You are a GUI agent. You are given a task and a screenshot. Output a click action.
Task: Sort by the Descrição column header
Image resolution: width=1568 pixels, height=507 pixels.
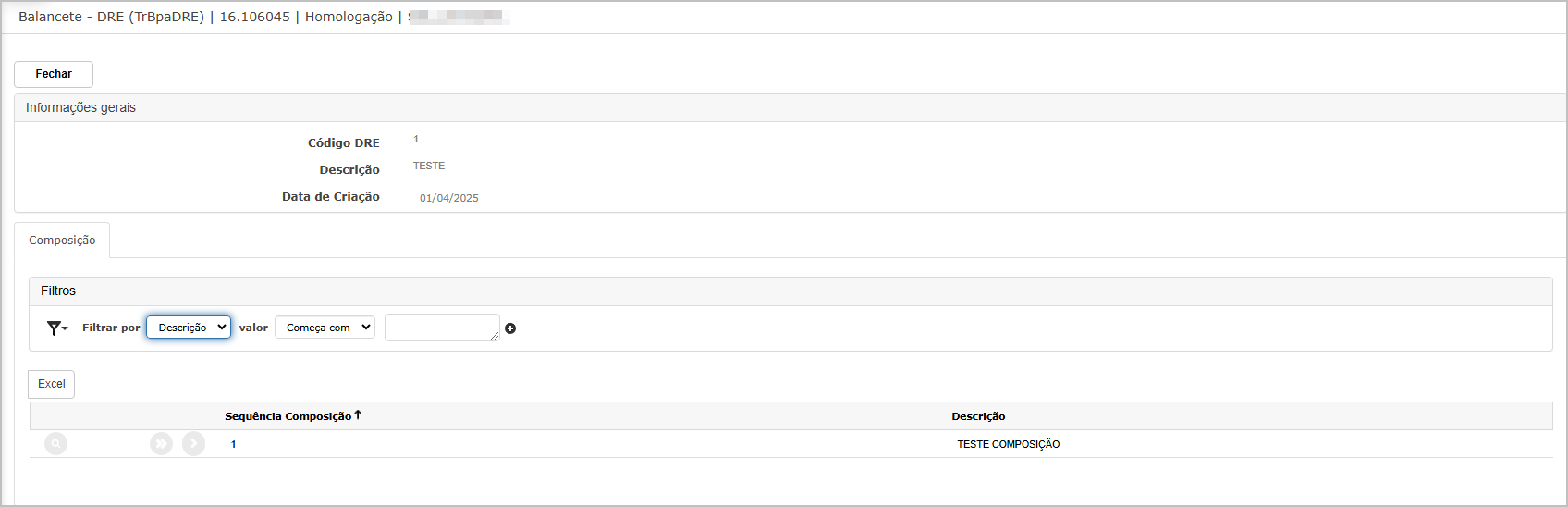point(978,416)
